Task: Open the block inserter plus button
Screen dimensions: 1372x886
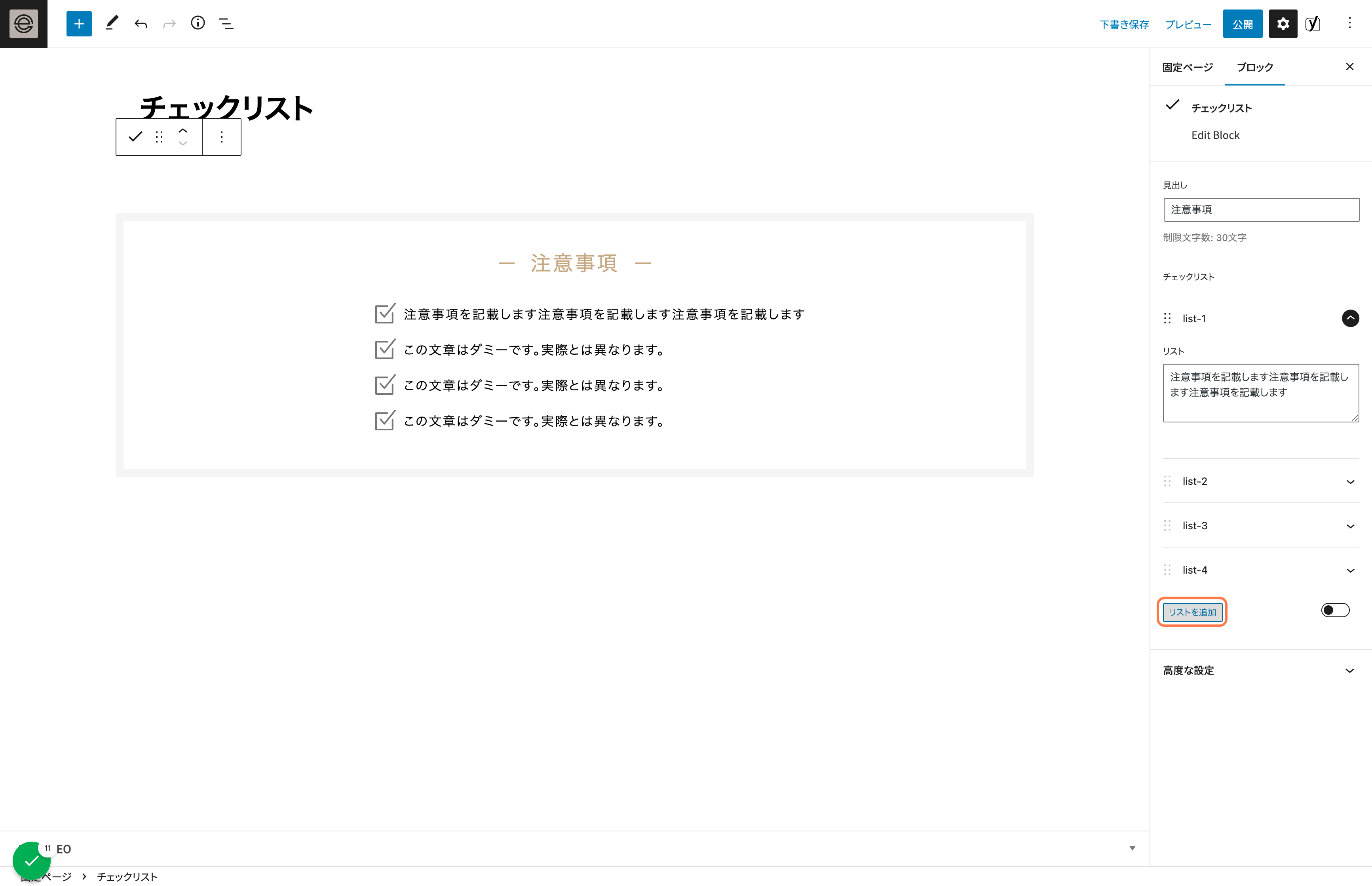Action: coord(79,24)
